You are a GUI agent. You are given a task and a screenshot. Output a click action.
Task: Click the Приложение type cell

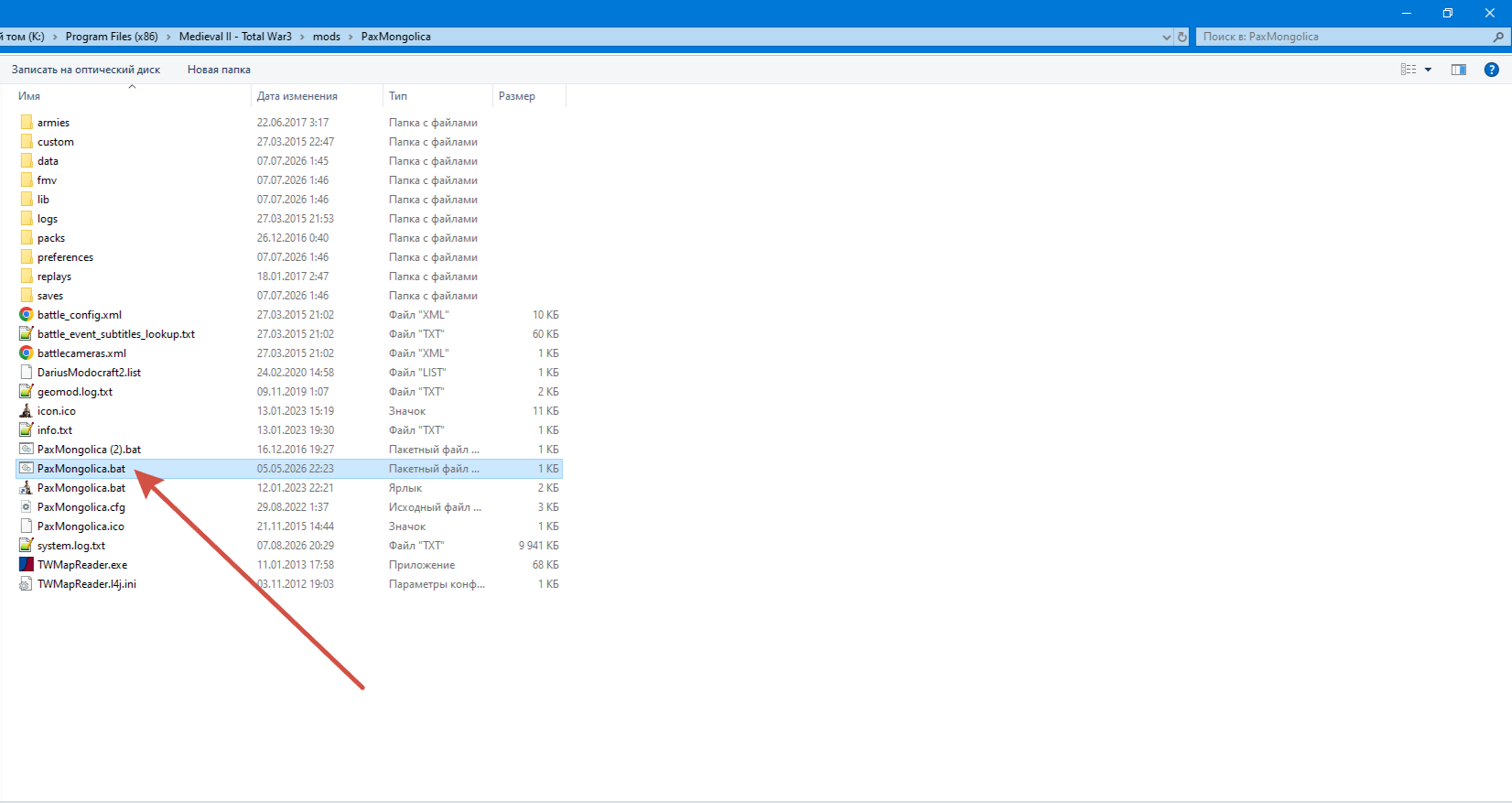tap(422, 565)
